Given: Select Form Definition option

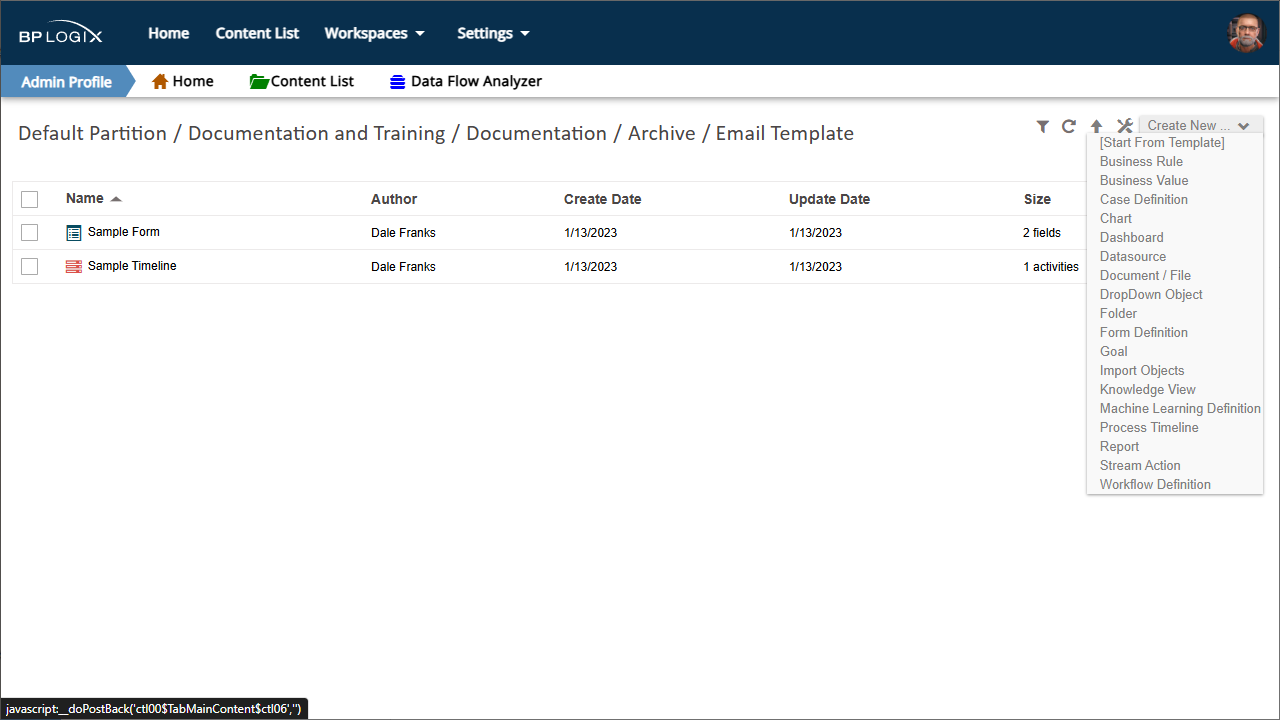Looking at the screenshot, I should 1144,333.
